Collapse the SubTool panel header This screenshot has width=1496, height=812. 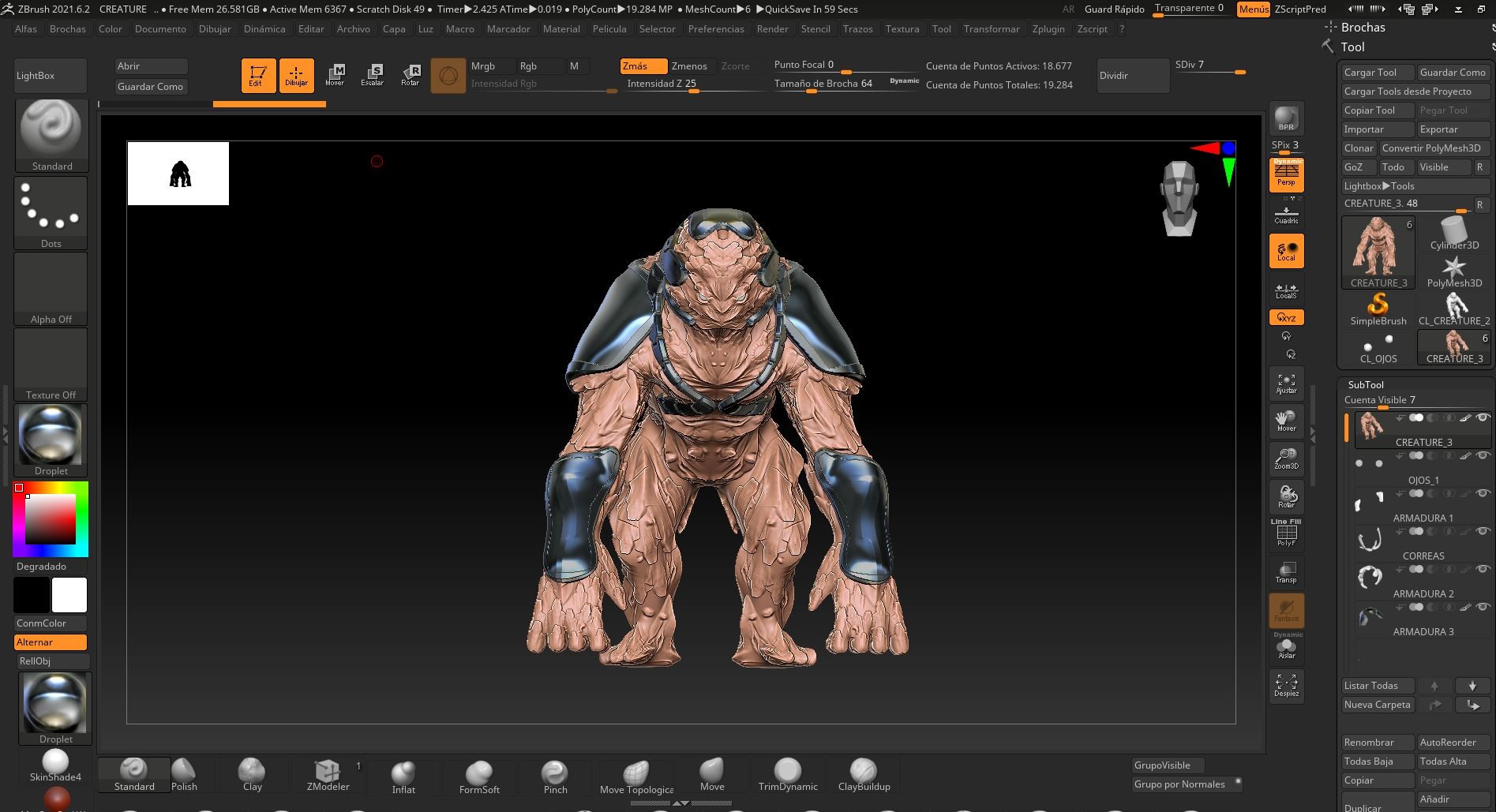[1366, 385]
